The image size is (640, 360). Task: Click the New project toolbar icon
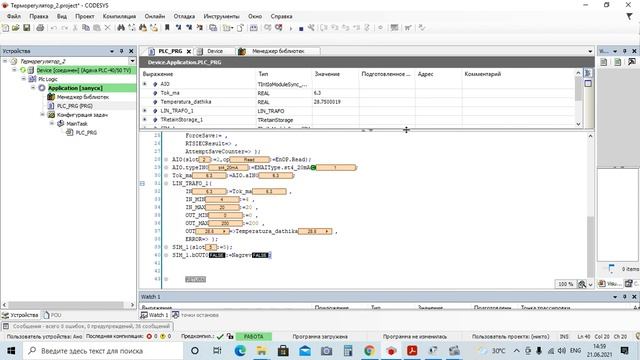tap(5, 28)
